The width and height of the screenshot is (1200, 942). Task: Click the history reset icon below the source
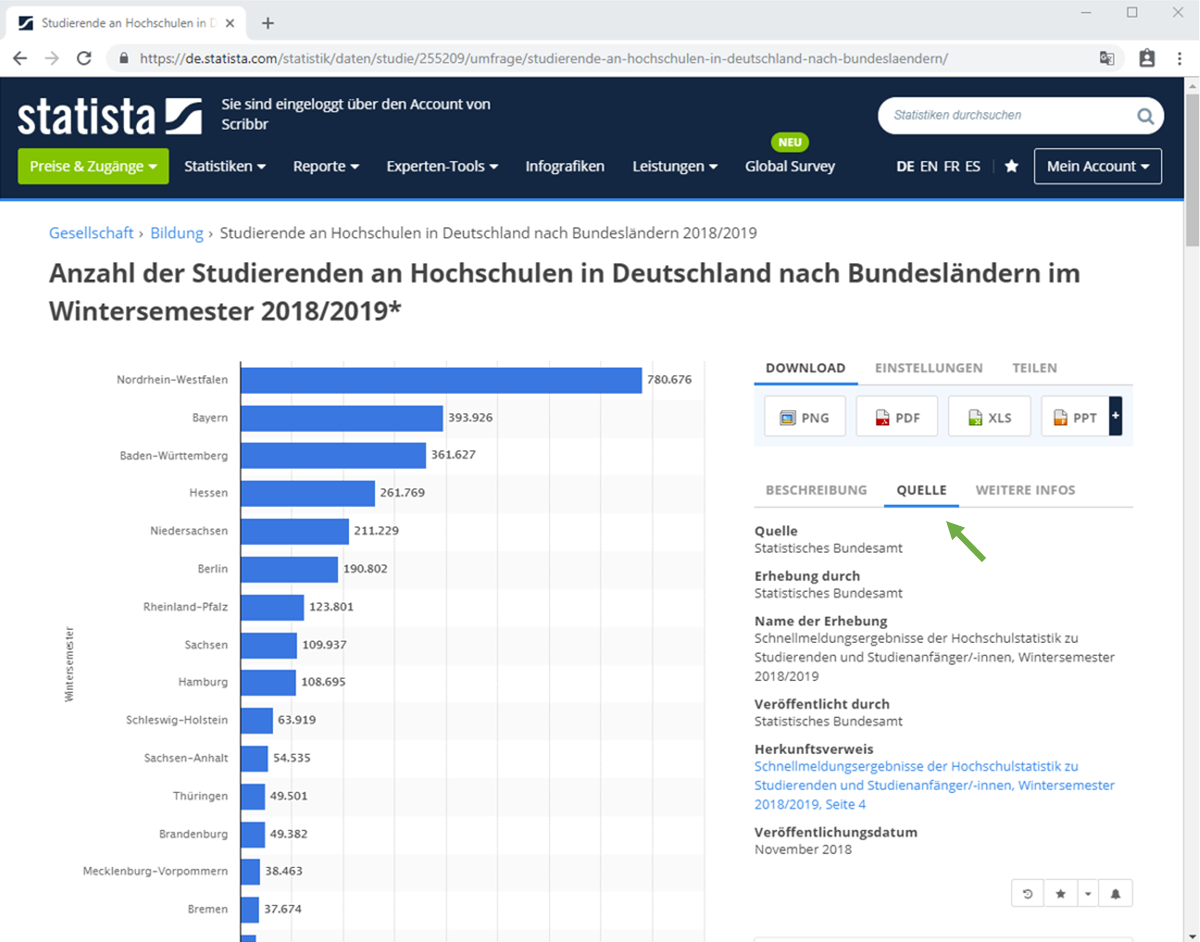coord(1028,893)
